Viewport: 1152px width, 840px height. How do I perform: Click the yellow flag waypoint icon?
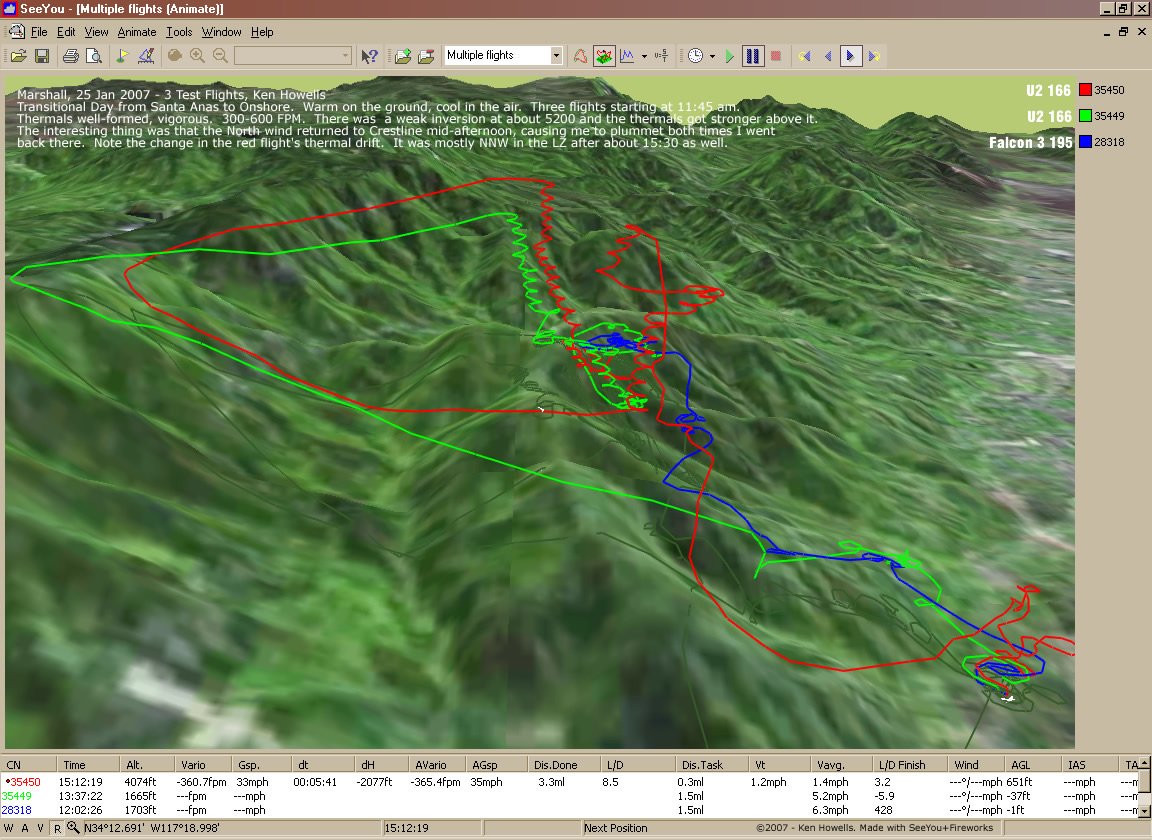point(124,56)
